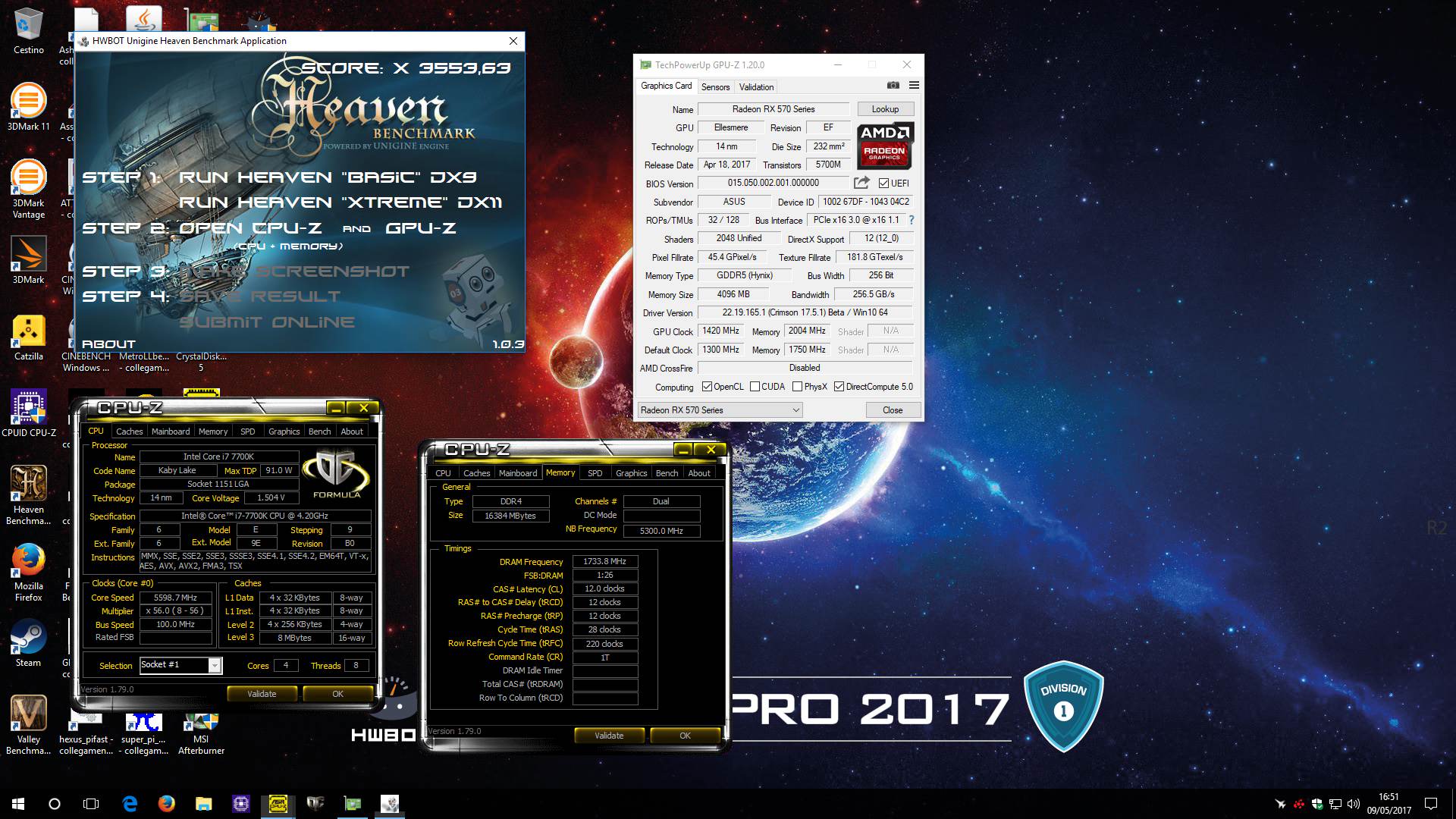
Task: Toggle the OpenCL checkbox
Action: pos(707,387)
